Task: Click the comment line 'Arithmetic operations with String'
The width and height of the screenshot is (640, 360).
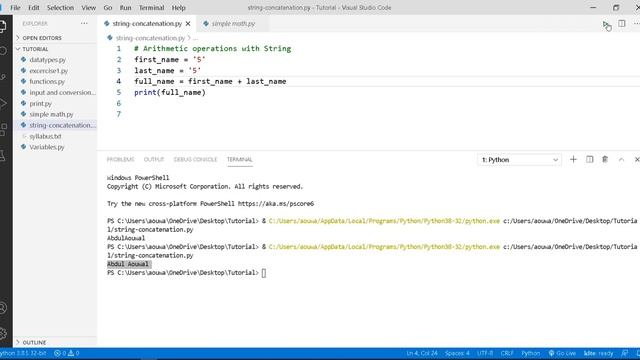Action: click(x=213, y=49)
